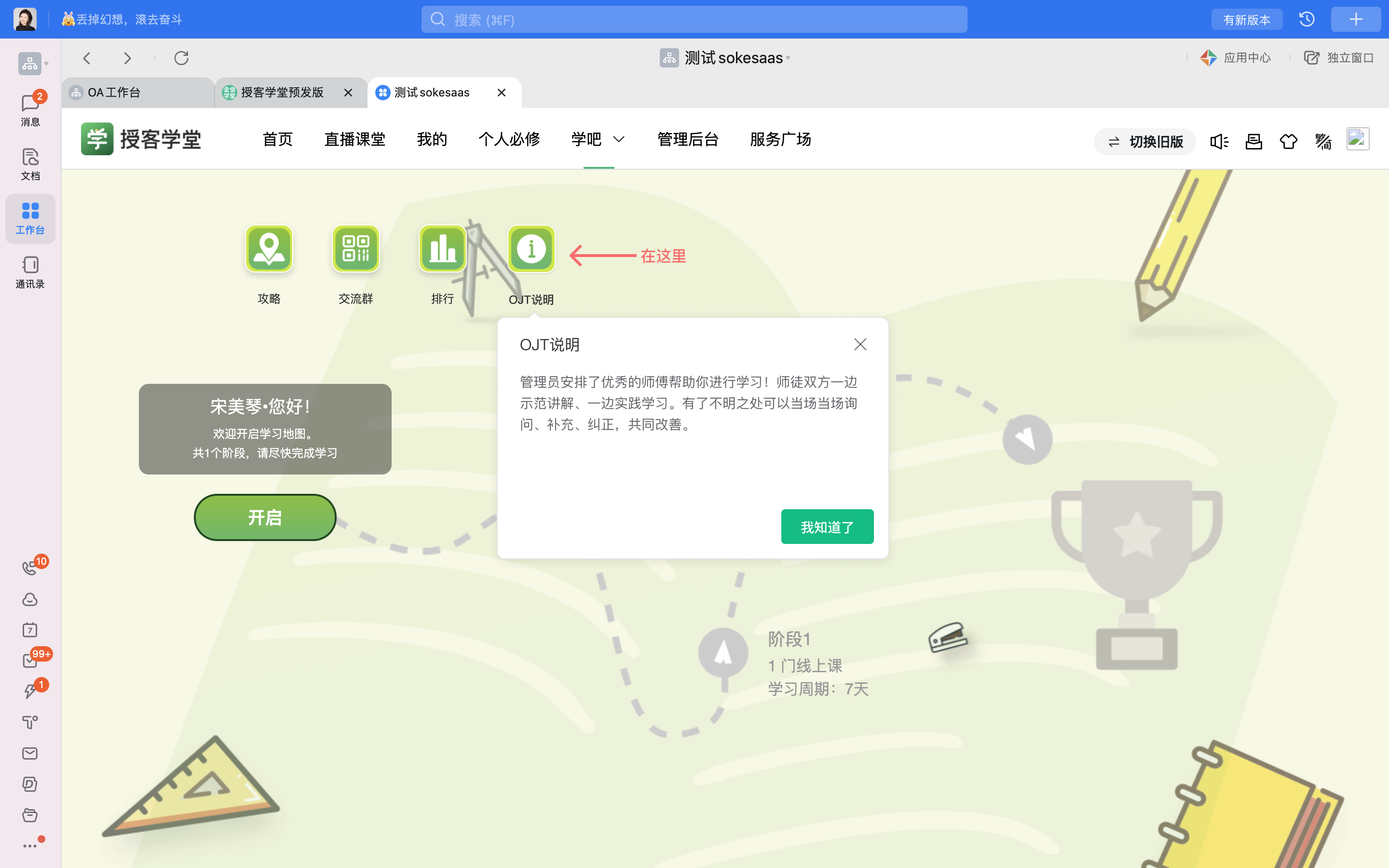Viewport: 1389px width, 868px height.
Task: Switch to the 授客学堂预发版 tab
Action: pyautogui.click(x=282, y=93)
